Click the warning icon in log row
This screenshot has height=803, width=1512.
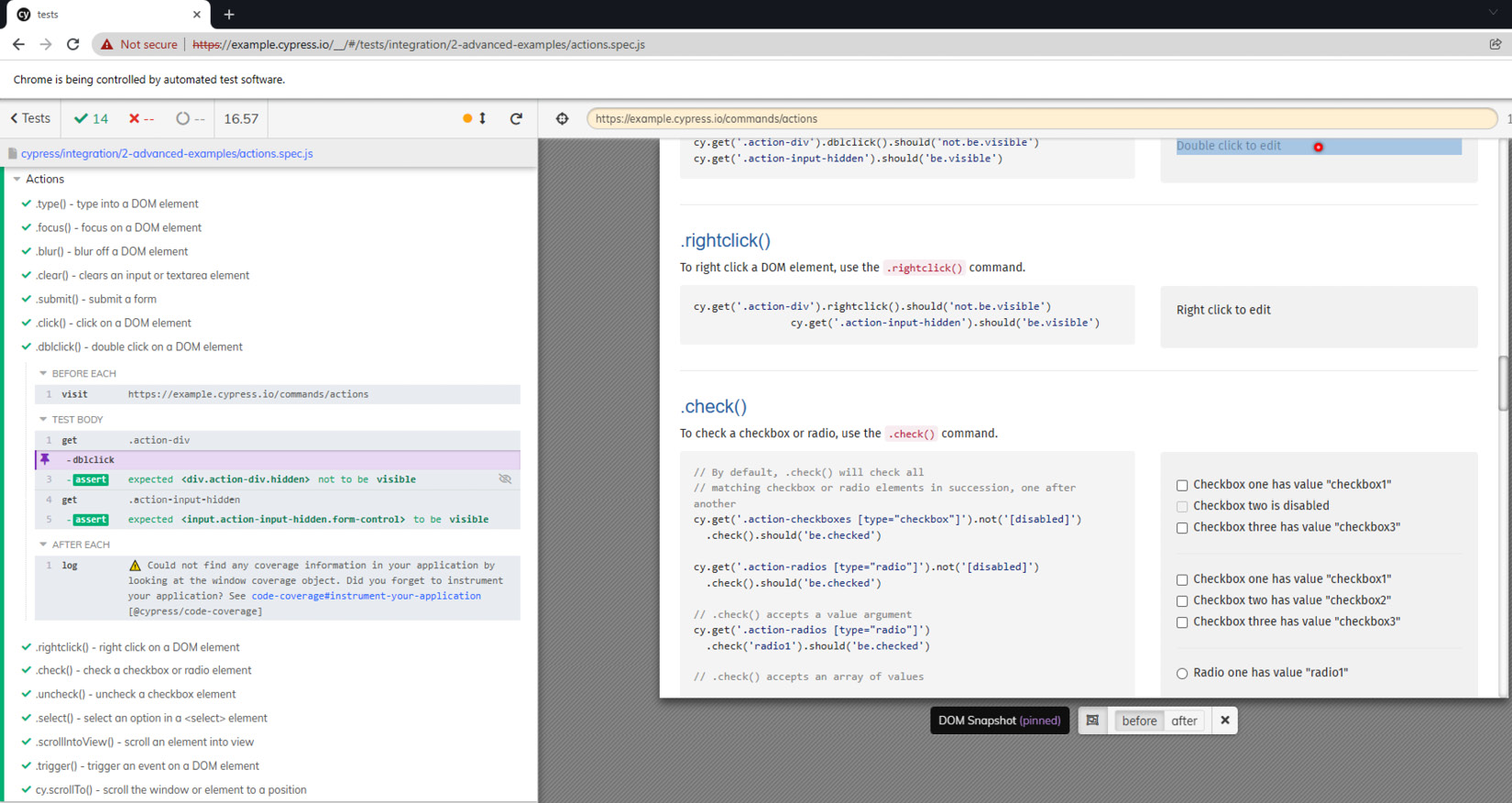point(135,566)
